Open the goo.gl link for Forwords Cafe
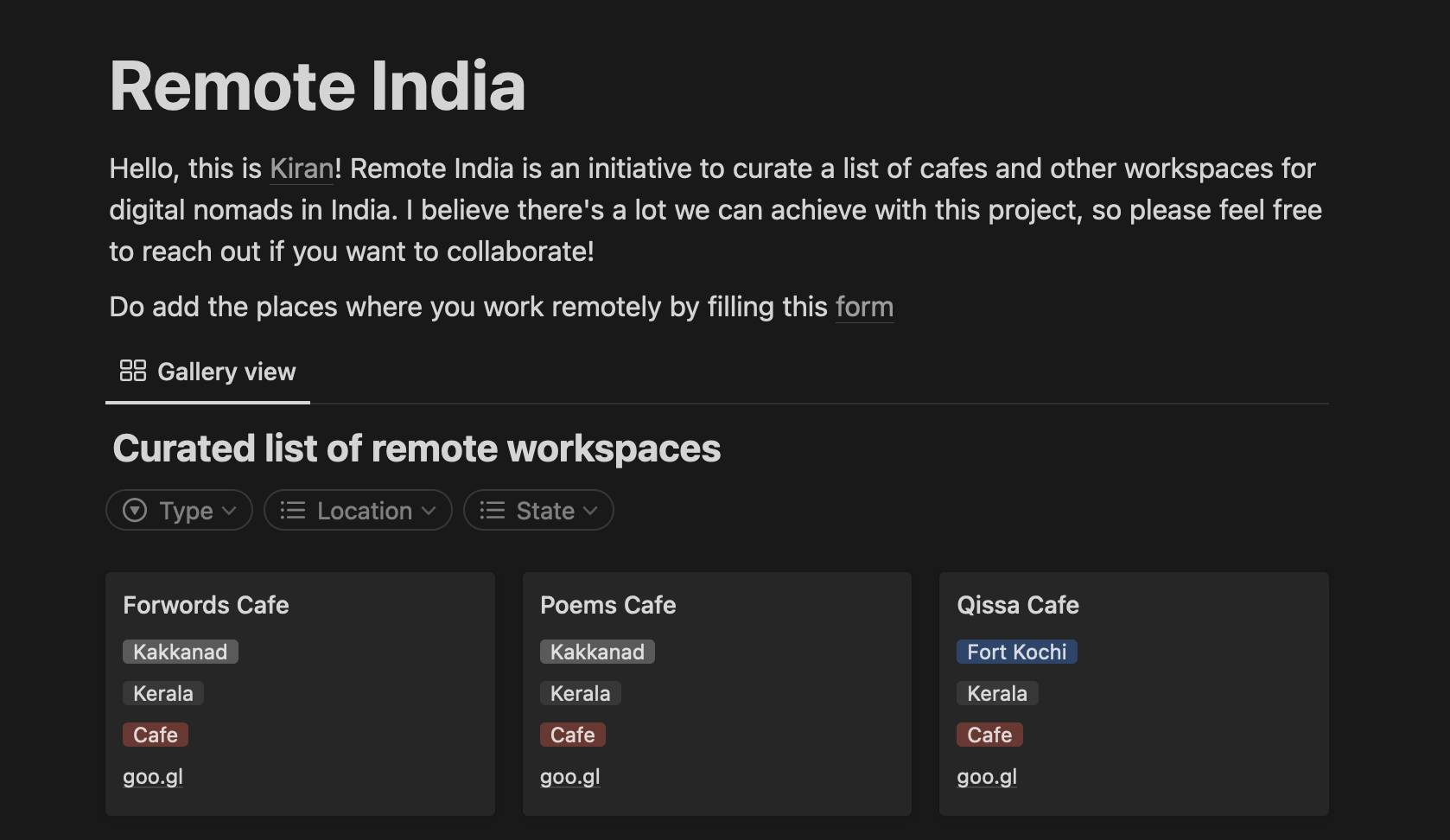The image size is (1450, 840). [x=153, y=777]
